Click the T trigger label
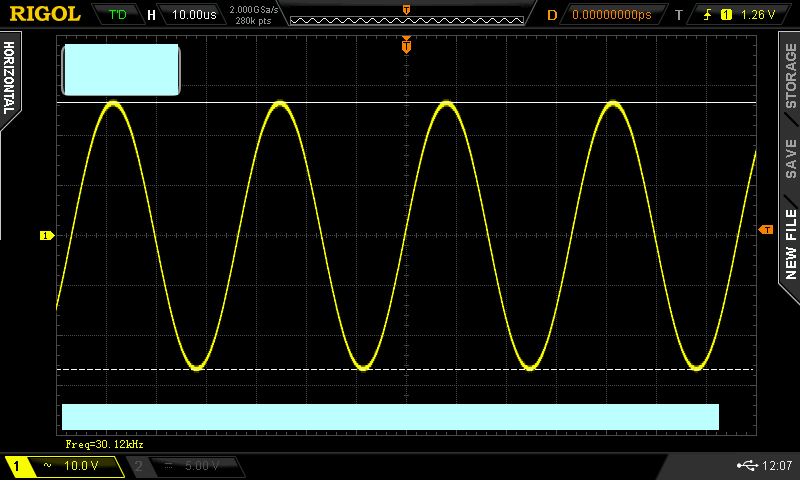The width and height of the screenshot is (800, 480). (x=679, y=15)
